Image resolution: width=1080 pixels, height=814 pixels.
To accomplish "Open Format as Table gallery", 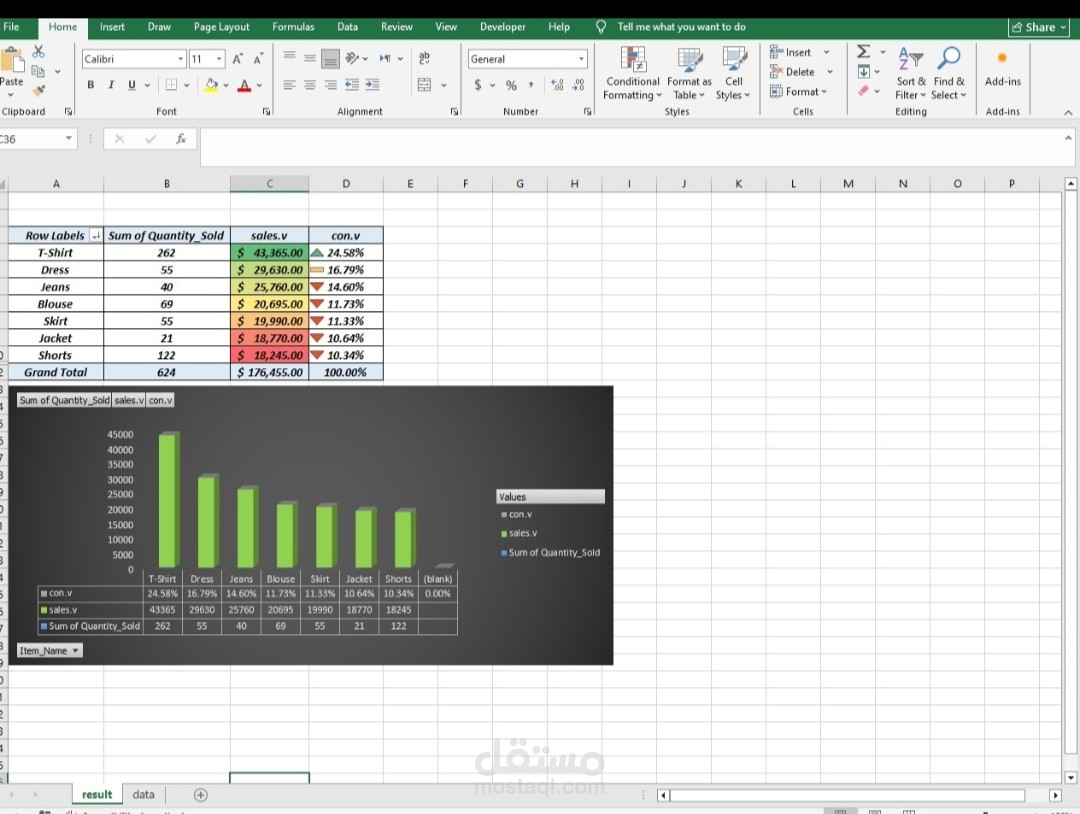I will [689, 73].
